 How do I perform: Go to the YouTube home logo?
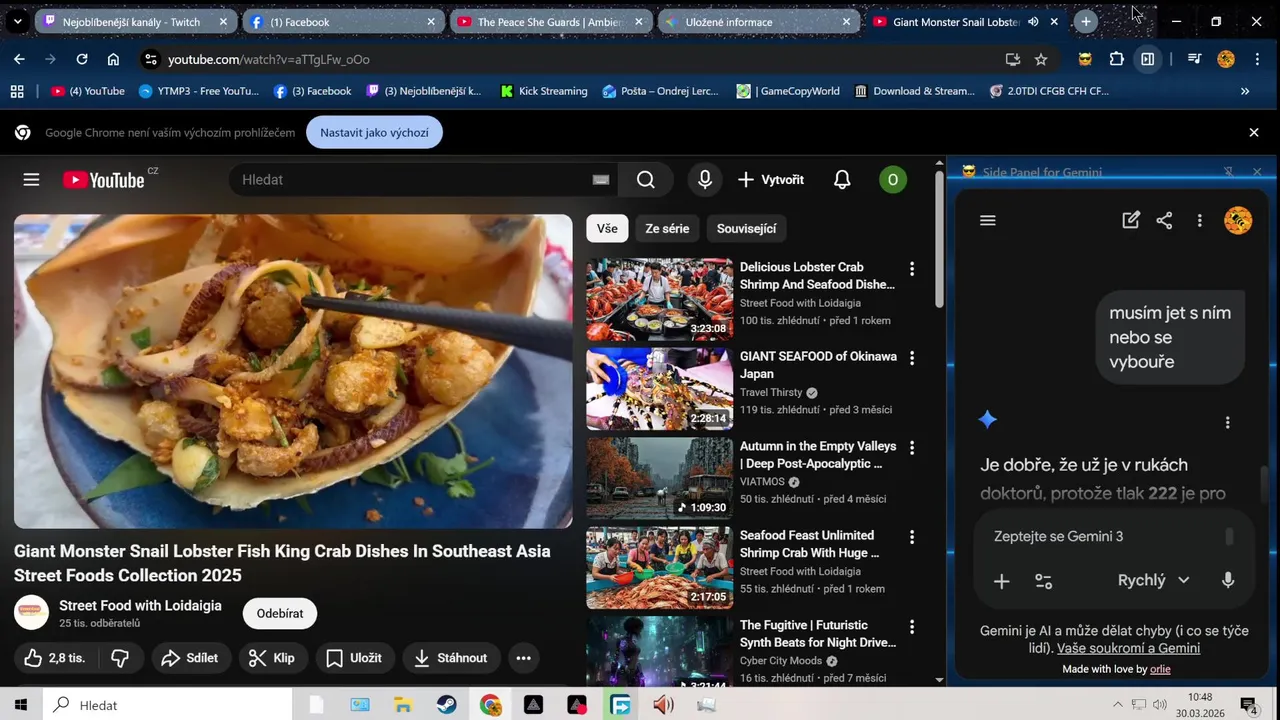104,180
